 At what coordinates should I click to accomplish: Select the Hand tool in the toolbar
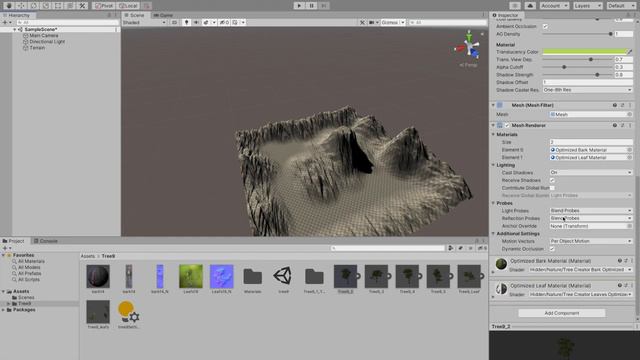click(9, 6)
